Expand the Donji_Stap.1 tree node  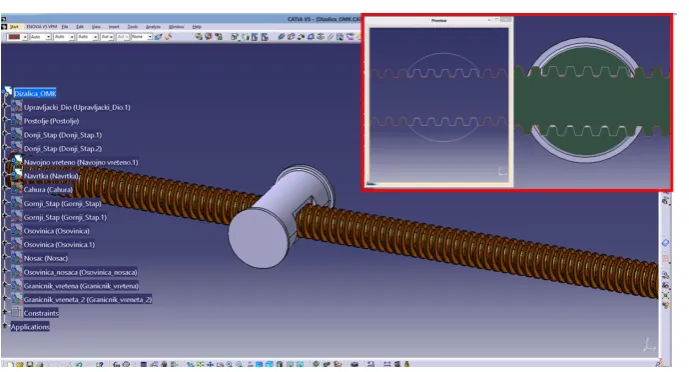pyautogui.click(x=5, y=133)
